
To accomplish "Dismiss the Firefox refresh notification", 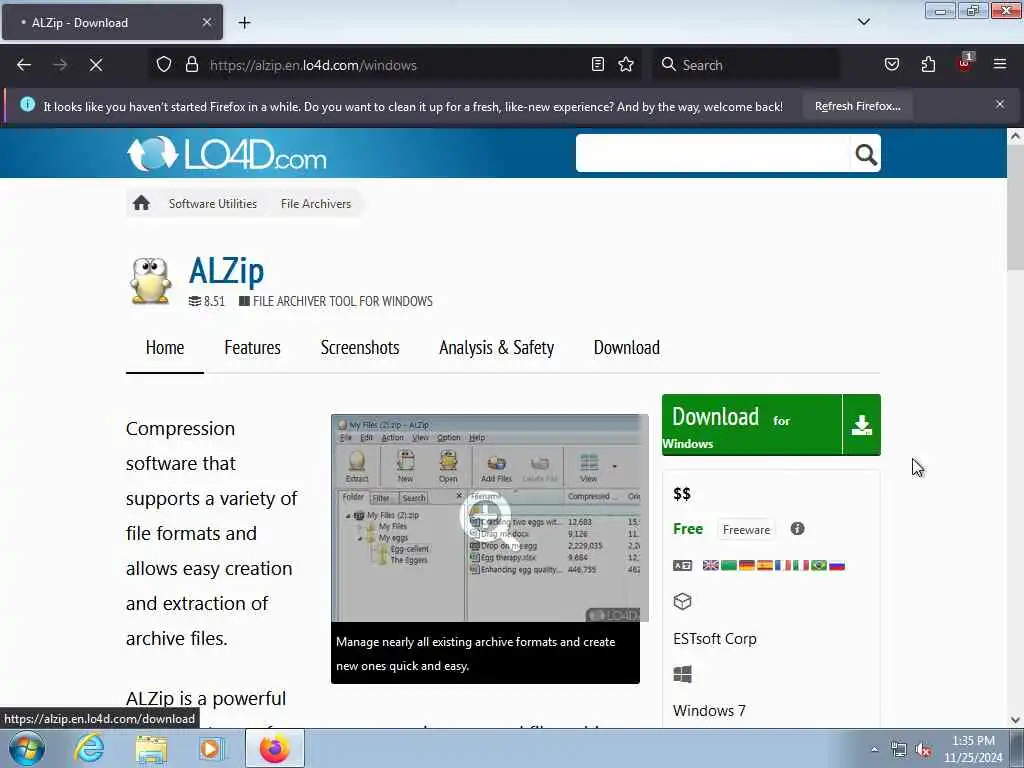I will pos(999,104).
